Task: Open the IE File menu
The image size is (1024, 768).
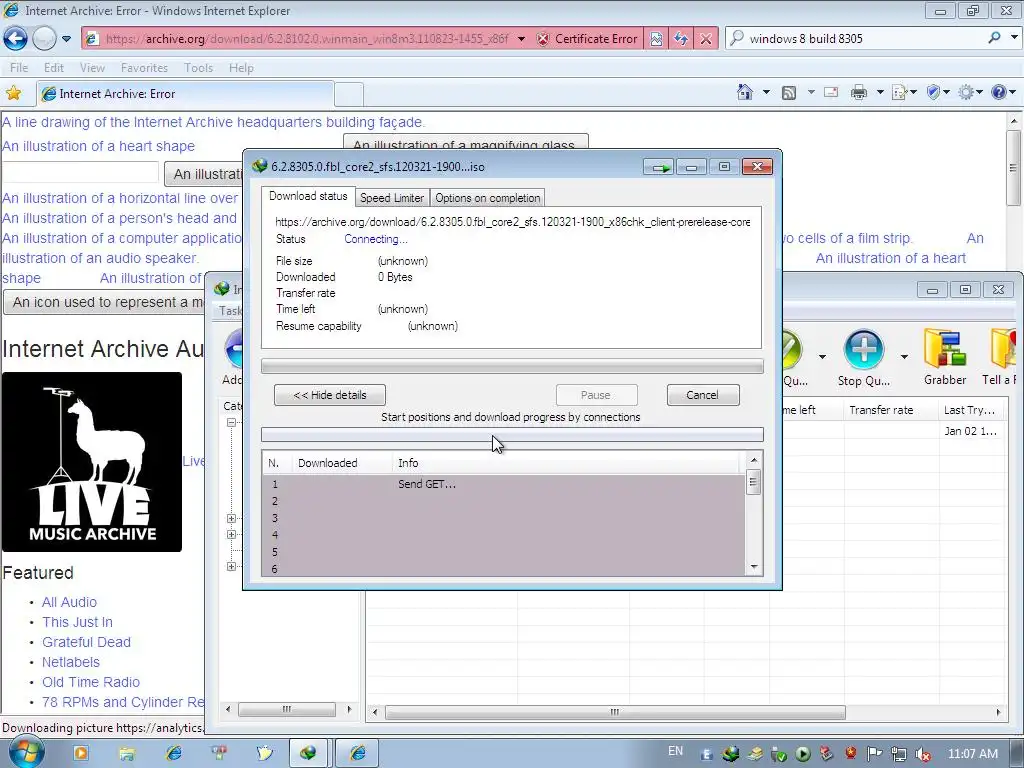Action: pyautogui.click(x=19, y=68)
